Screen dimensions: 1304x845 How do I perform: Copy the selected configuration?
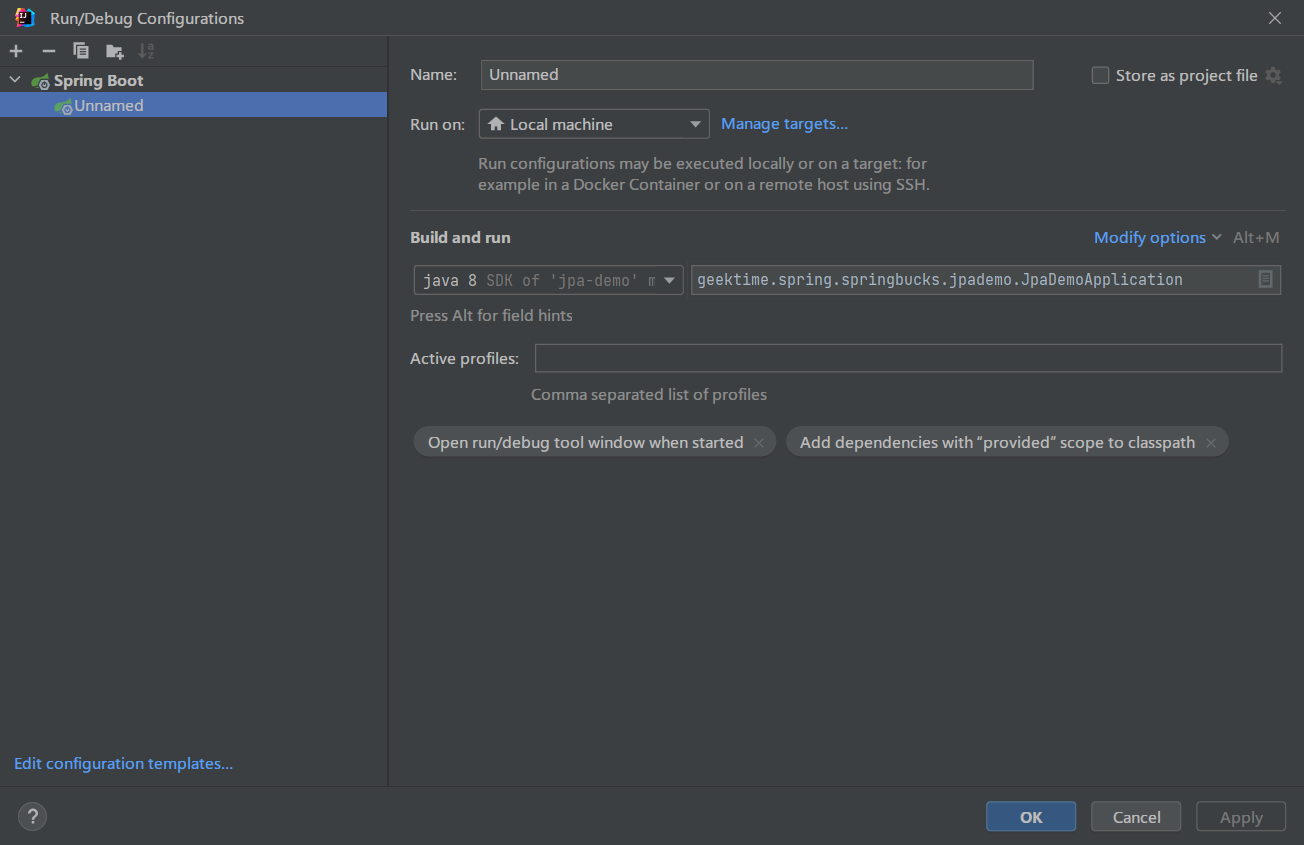[x=81, y=51]
